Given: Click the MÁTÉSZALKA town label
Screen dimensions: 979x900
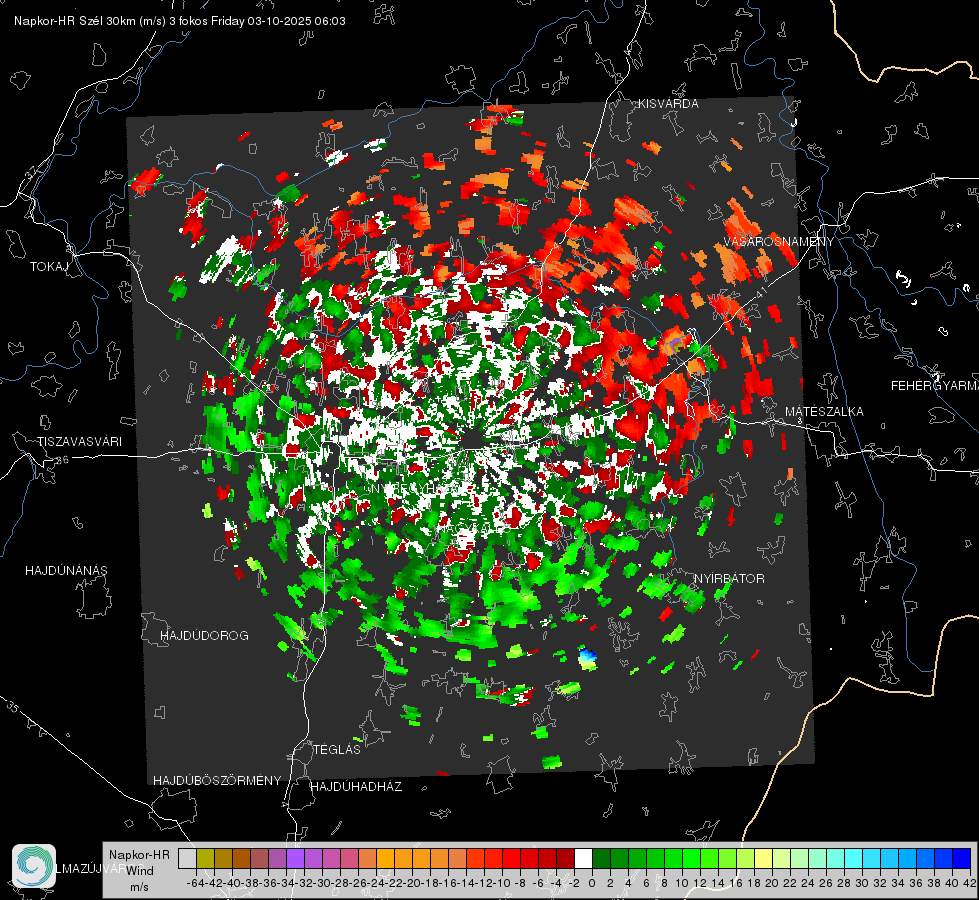Looking at the screenshot, I should tap(824, 412).
